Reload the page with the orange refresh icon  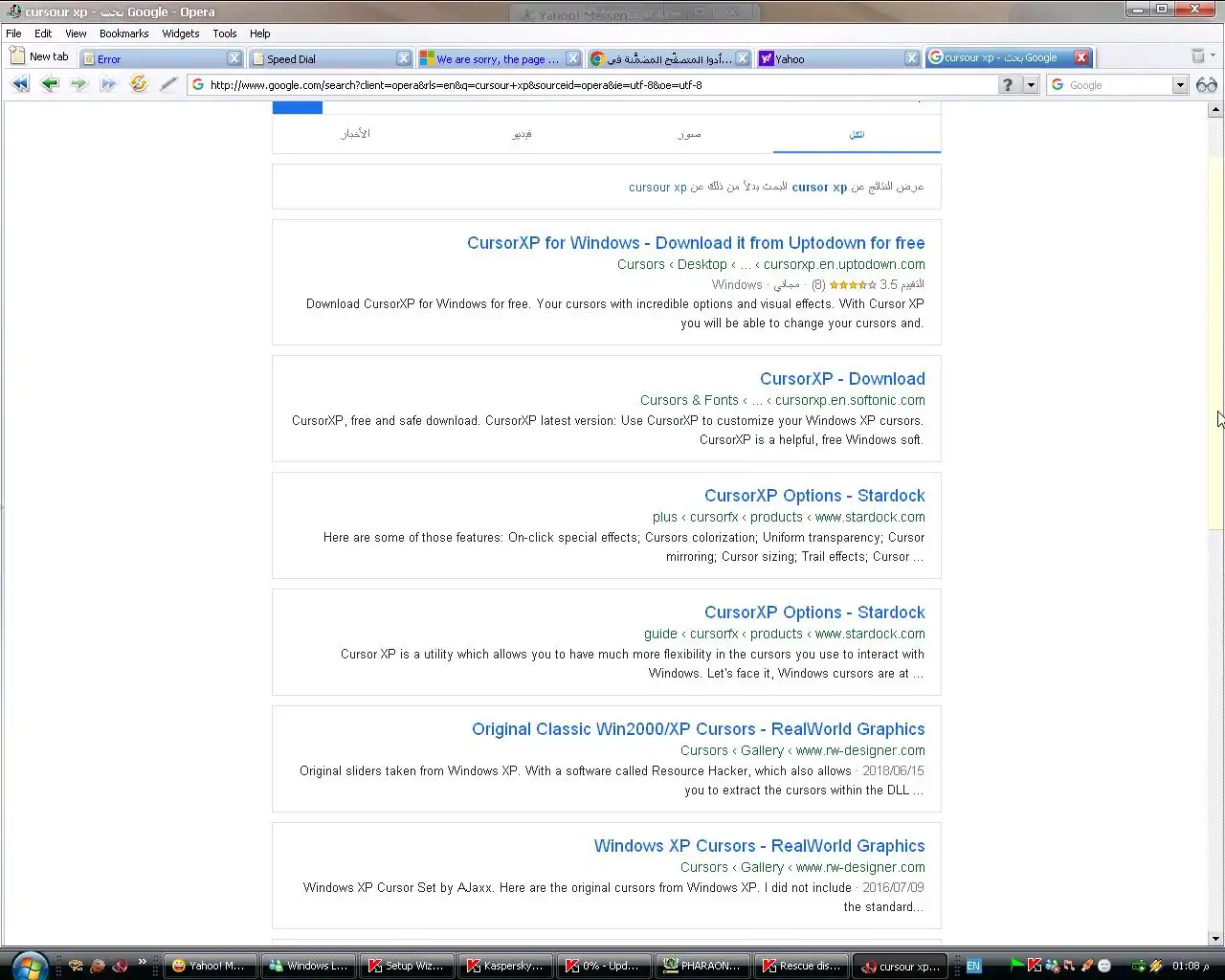tap(139, 84)
